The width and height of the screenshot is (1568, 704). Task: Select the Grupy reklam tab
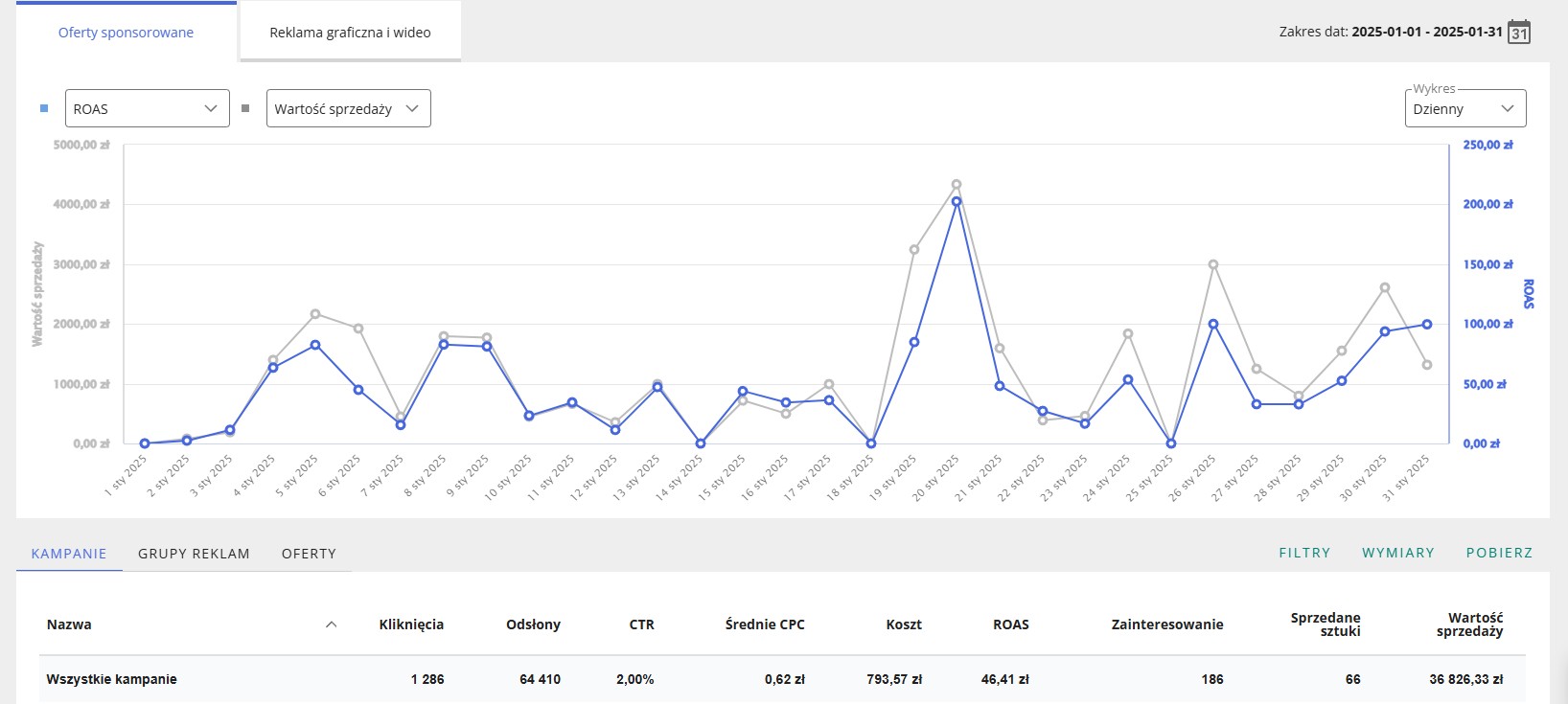[x=194, y=554]
